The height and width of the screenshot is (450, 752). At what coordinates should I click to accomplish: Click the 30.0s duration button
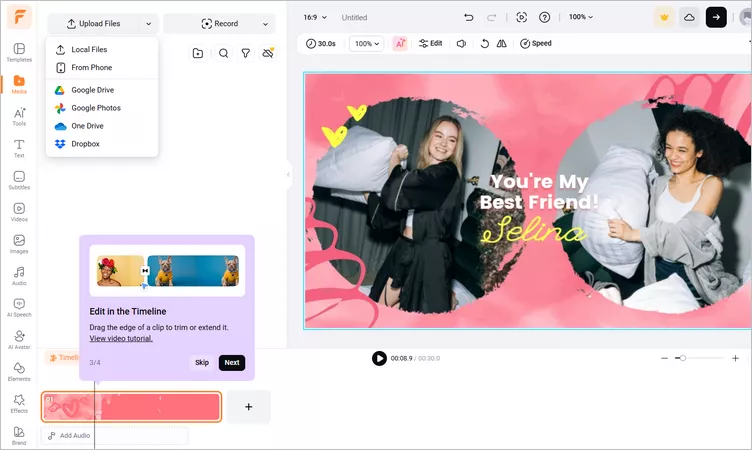[x=321, y=44]
